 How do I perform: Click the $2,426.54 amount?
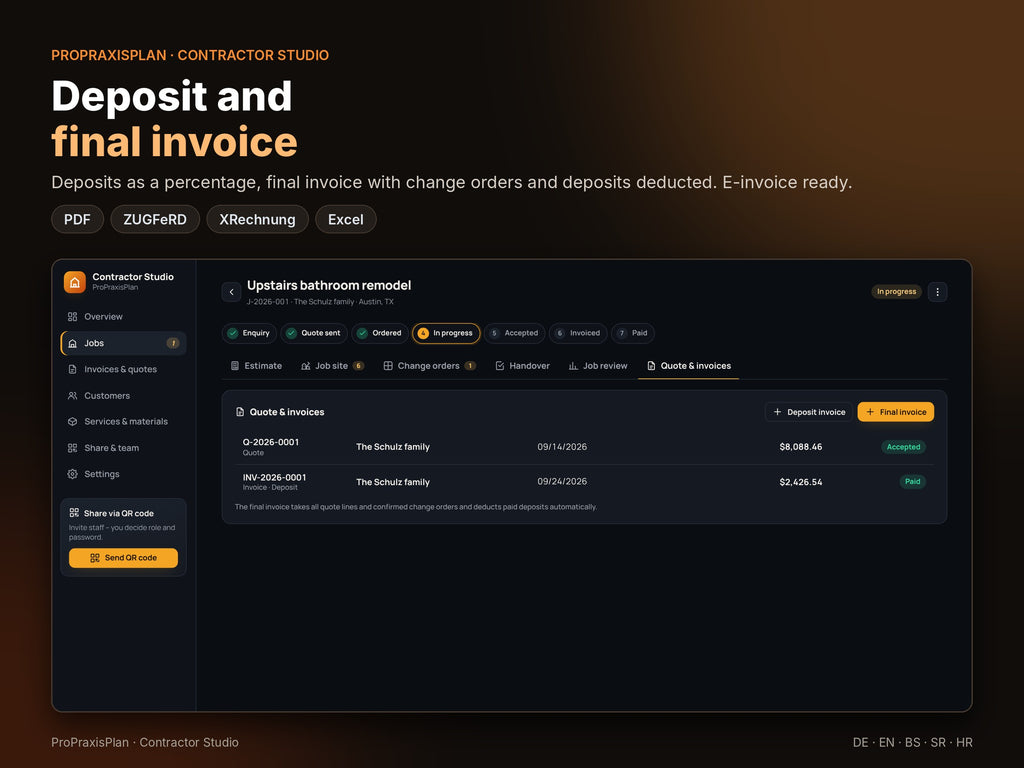coord(801,482)
